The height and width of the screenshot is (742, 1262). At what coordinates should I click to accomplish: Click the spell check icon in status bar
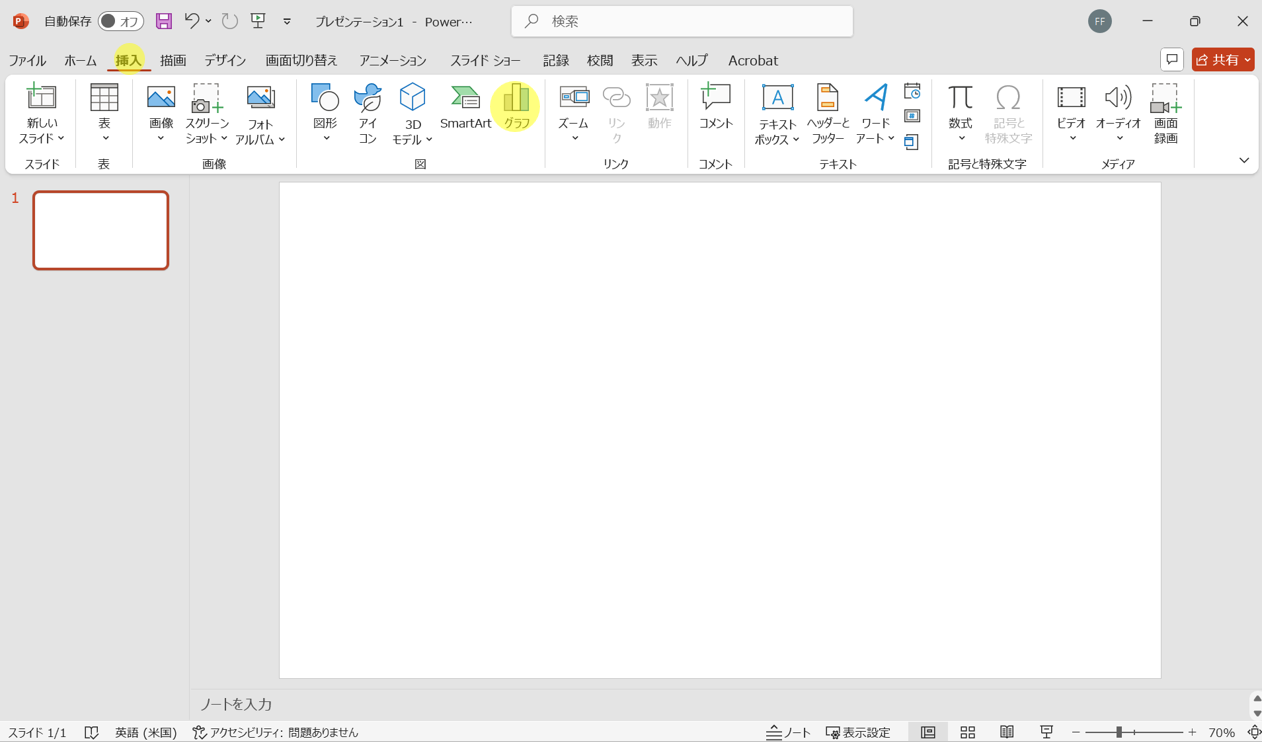[91, 732]
